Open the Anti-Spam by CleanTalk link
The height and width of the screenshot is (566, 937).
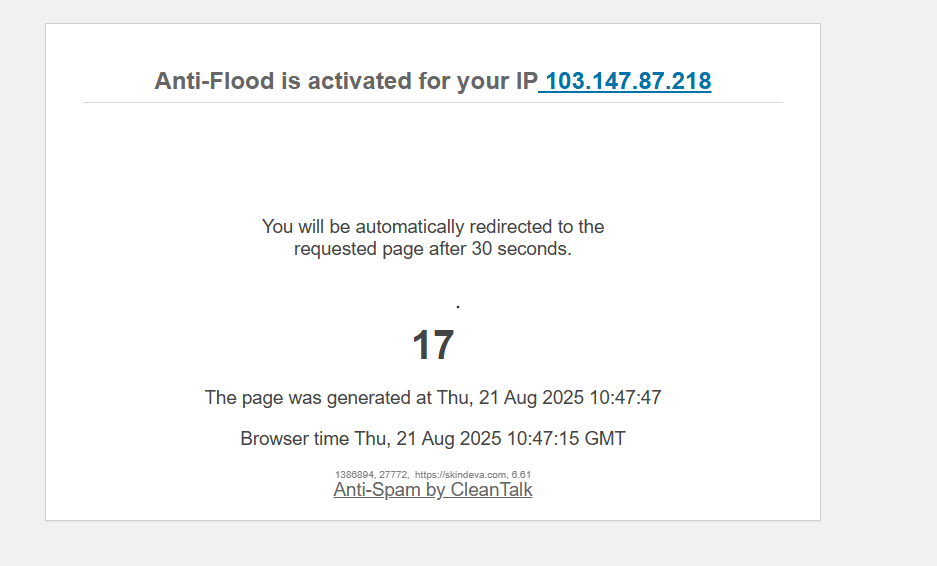click(433, 489)
